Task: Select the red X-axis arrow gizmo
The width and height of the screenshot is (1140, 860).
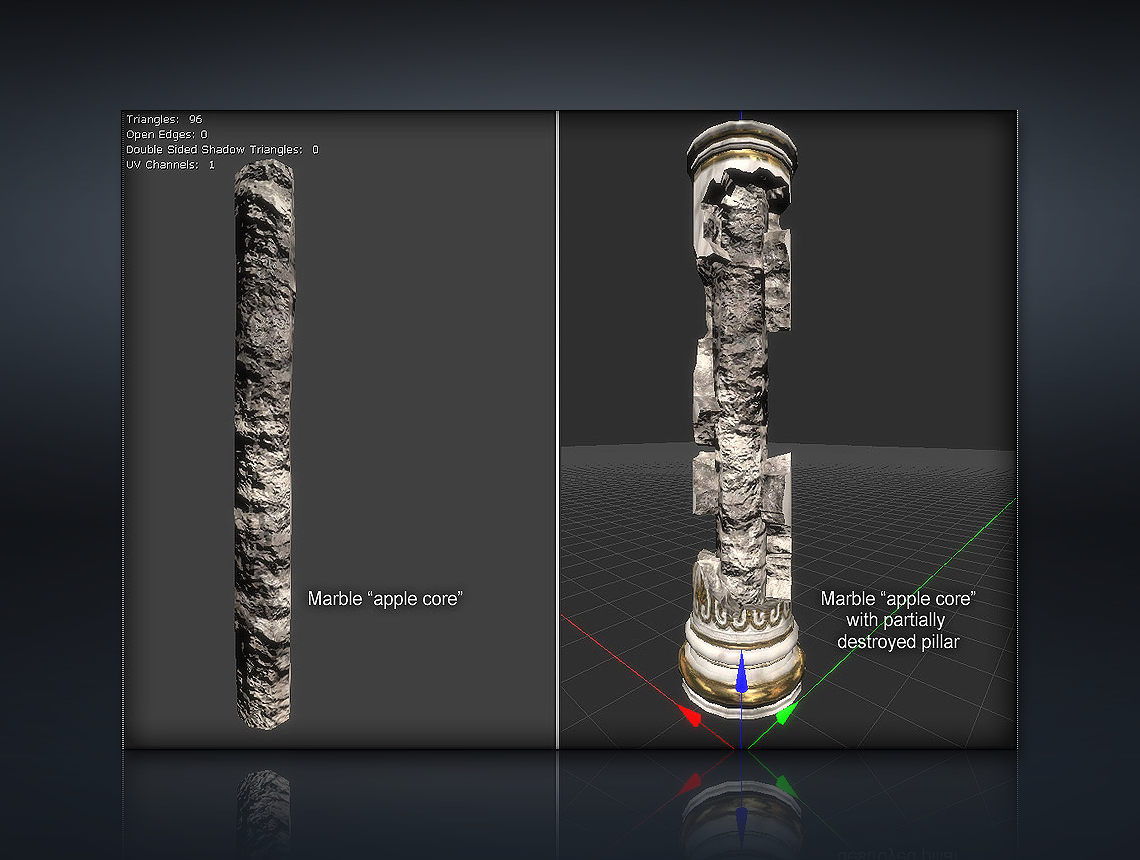Action: pos(689,715)
